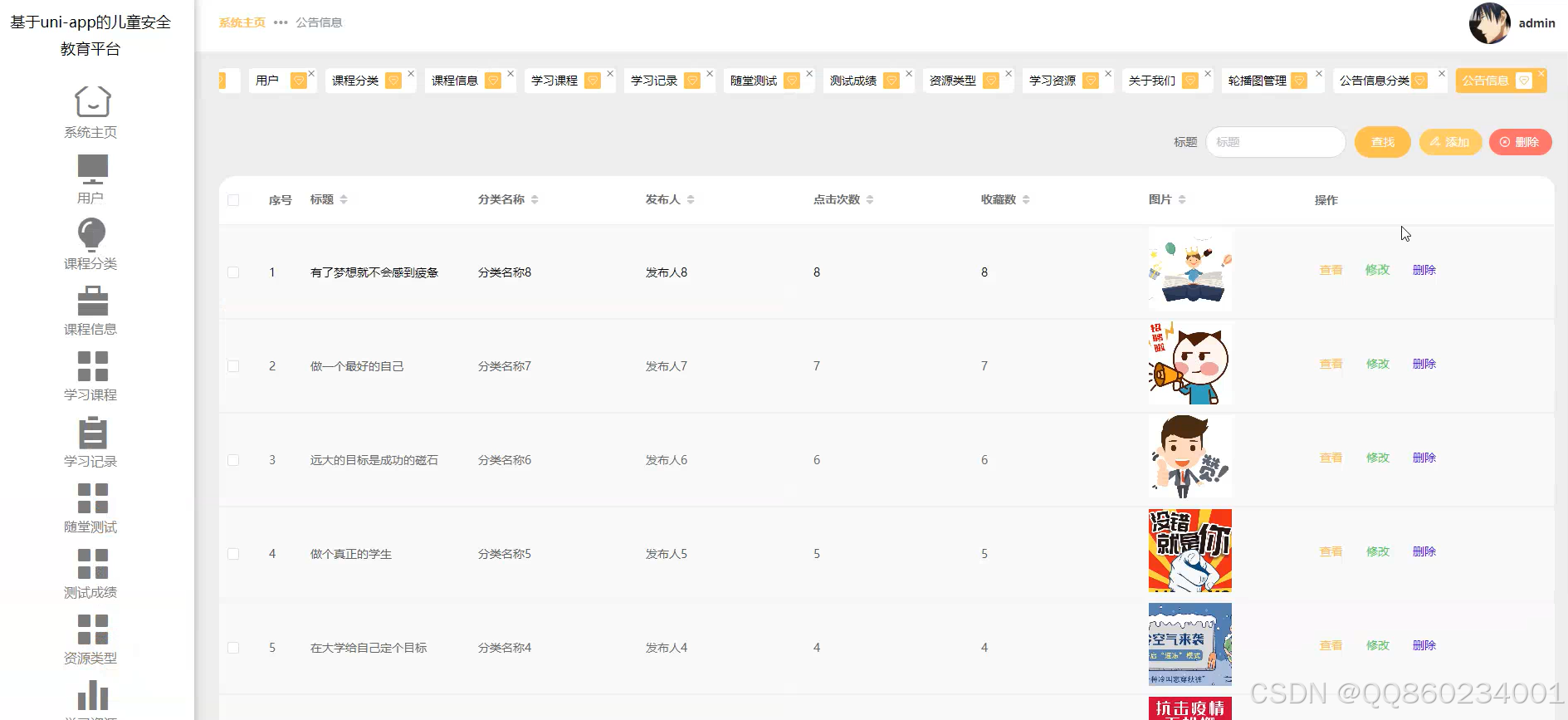Click the breadcrumb ellipsis icon
Image resolution: width=1568 pixels, height=720 pixels.
[281, 22]
